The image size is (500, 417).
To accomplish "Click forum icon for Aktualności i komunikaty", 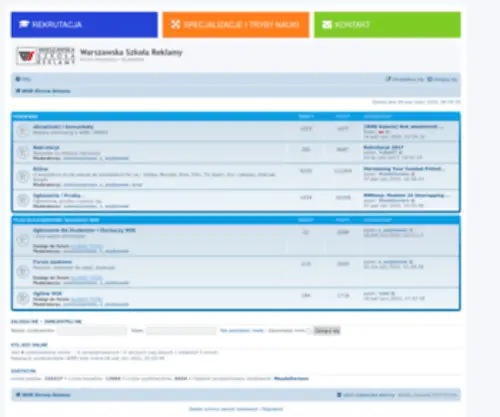I will (23, 131).
